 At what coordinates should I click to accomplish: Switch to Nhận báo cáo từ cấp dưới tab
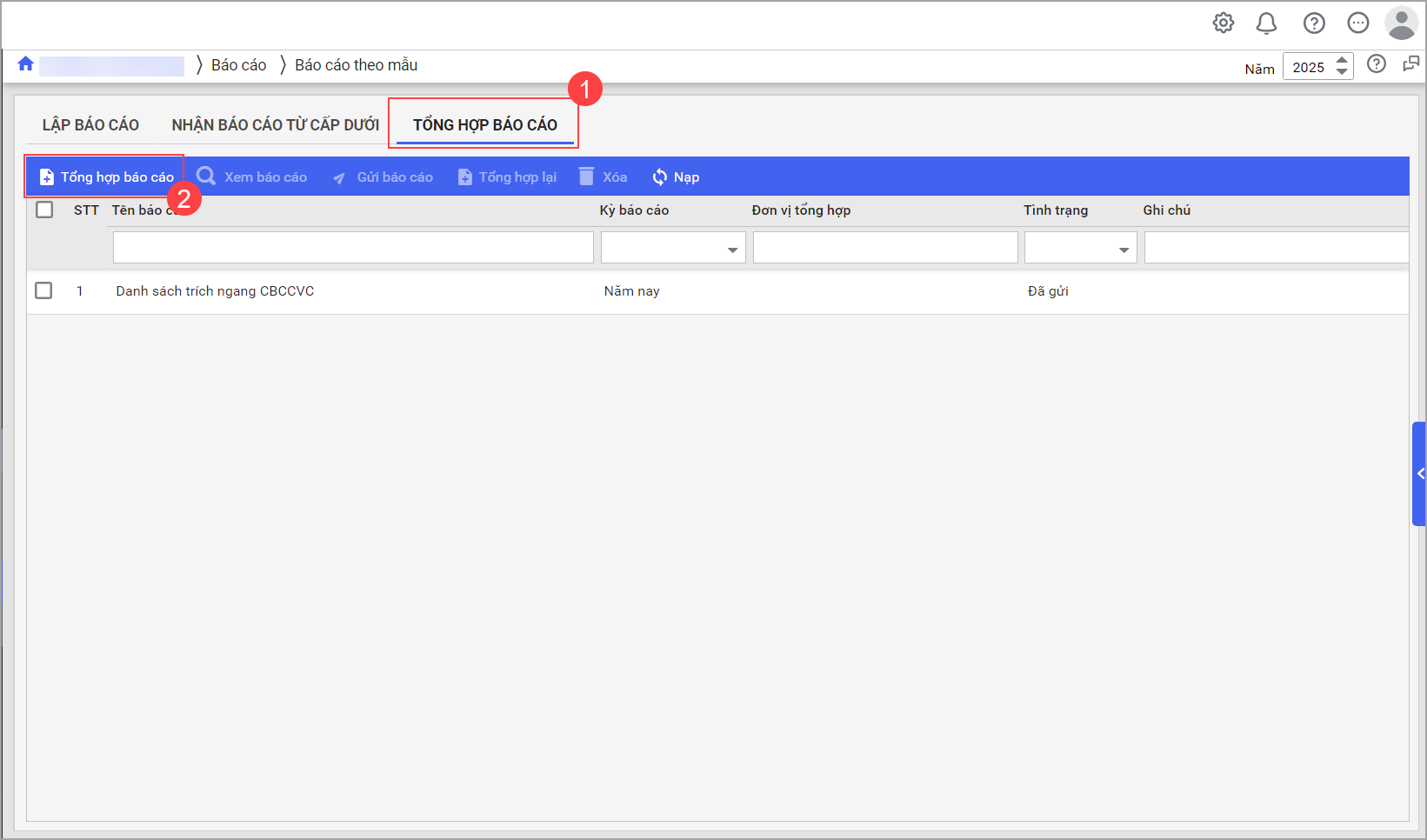point(275,125)
